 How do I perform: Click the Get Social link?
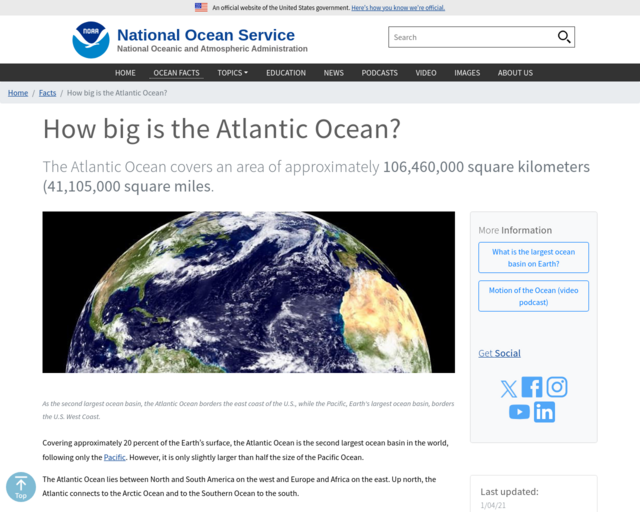pyautogui.click(x=499, y=353)
